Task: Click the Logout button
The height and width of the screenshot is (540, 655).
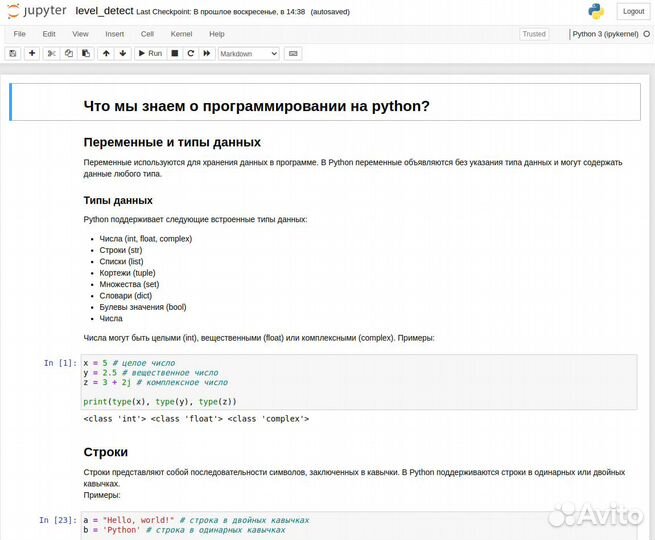Action: click(x=633, y=12)
